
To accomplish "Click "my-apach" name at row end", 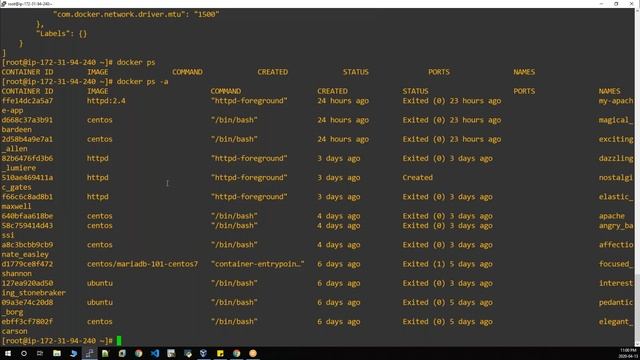I will click(616, 101).
